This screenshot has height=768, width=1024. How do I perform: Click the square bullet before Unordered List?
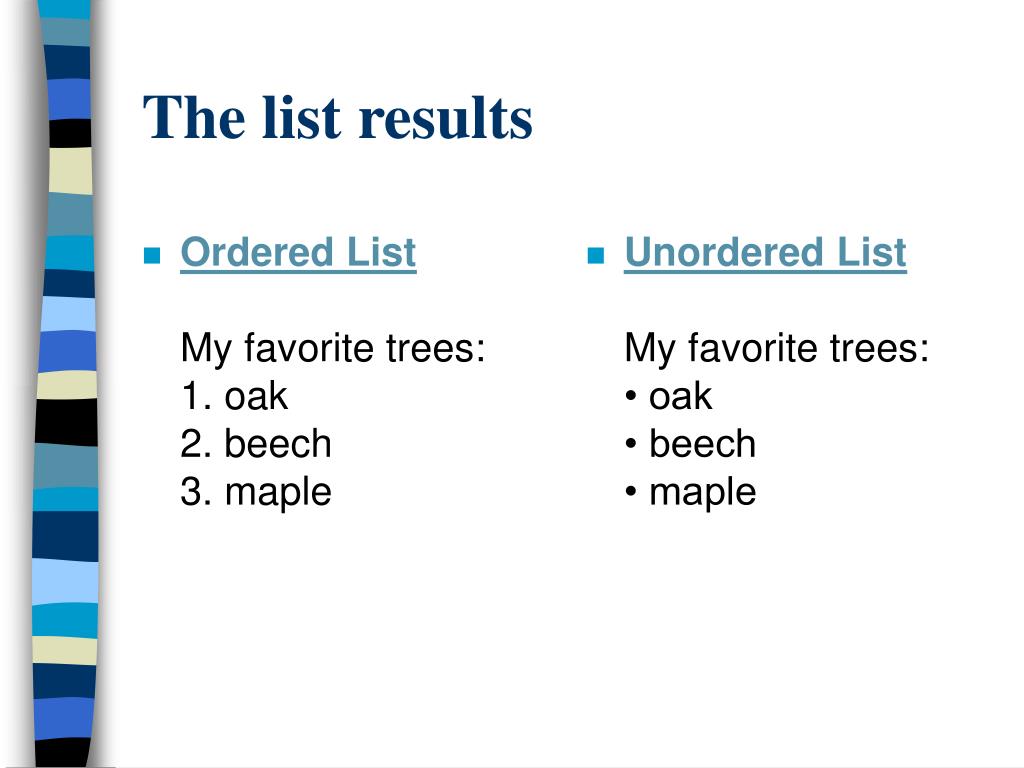pos(596,255)
